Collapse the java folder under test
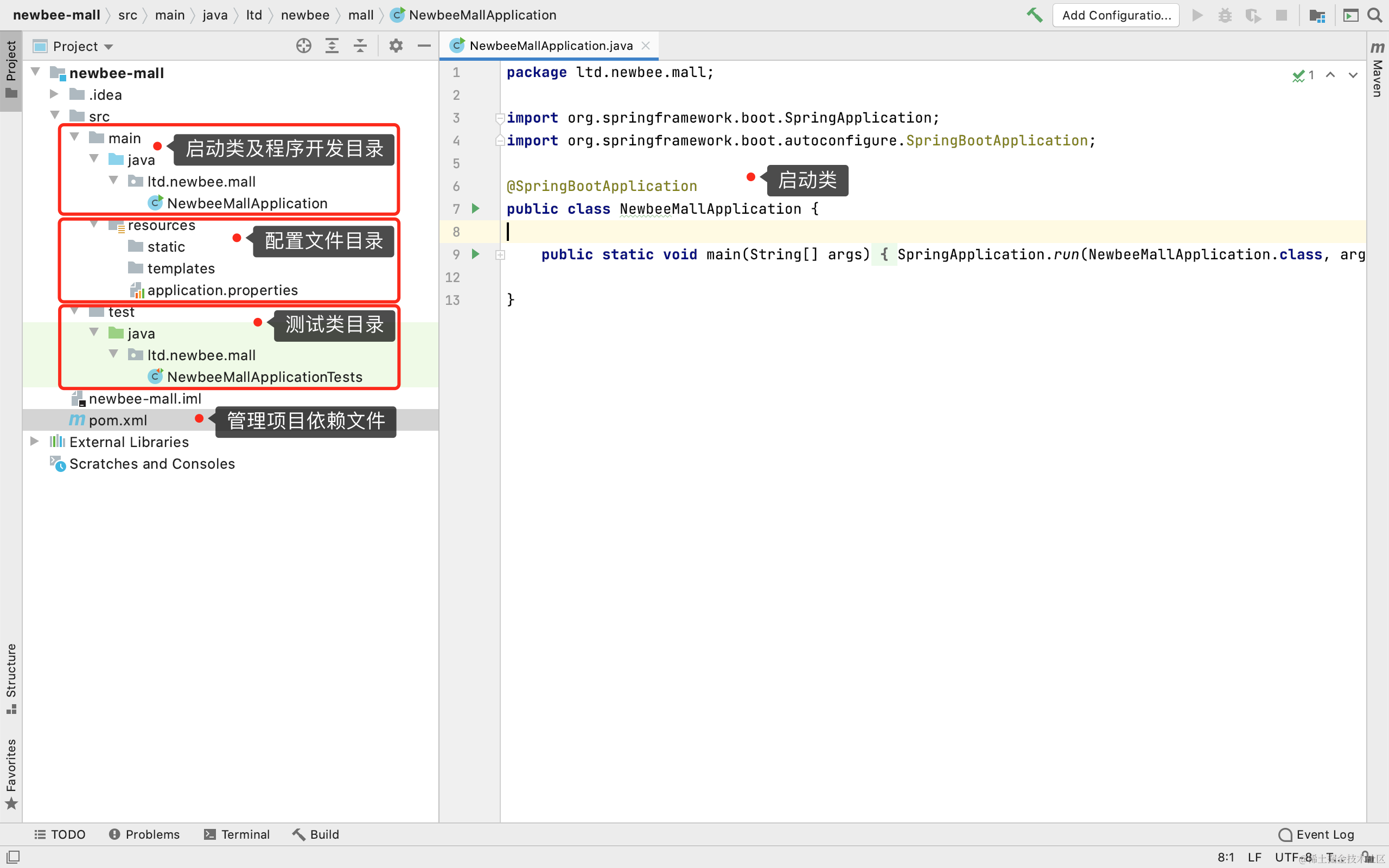Image resolution: width=1389 pixels, height=868 pixels. click(x=94, y=333)
